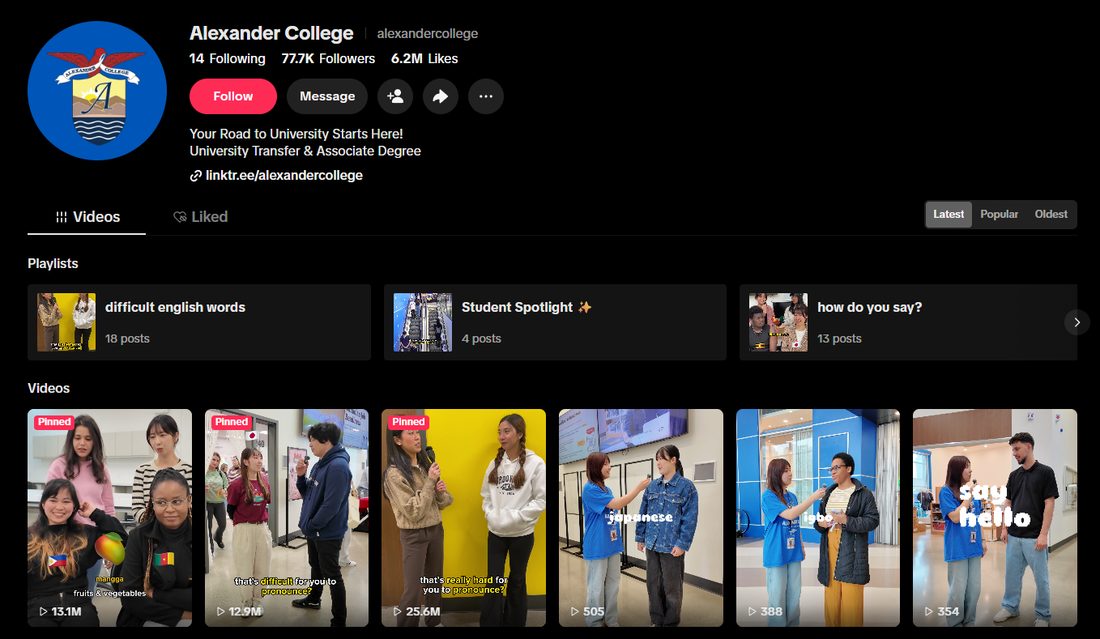Click the play icon beside 388 count
The image size is (1100, 639).
[x=751, y=612]
